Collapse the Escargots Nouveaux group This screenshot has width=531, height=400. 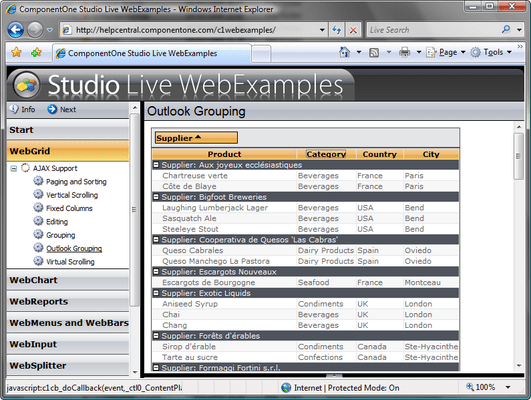[156, 272]
